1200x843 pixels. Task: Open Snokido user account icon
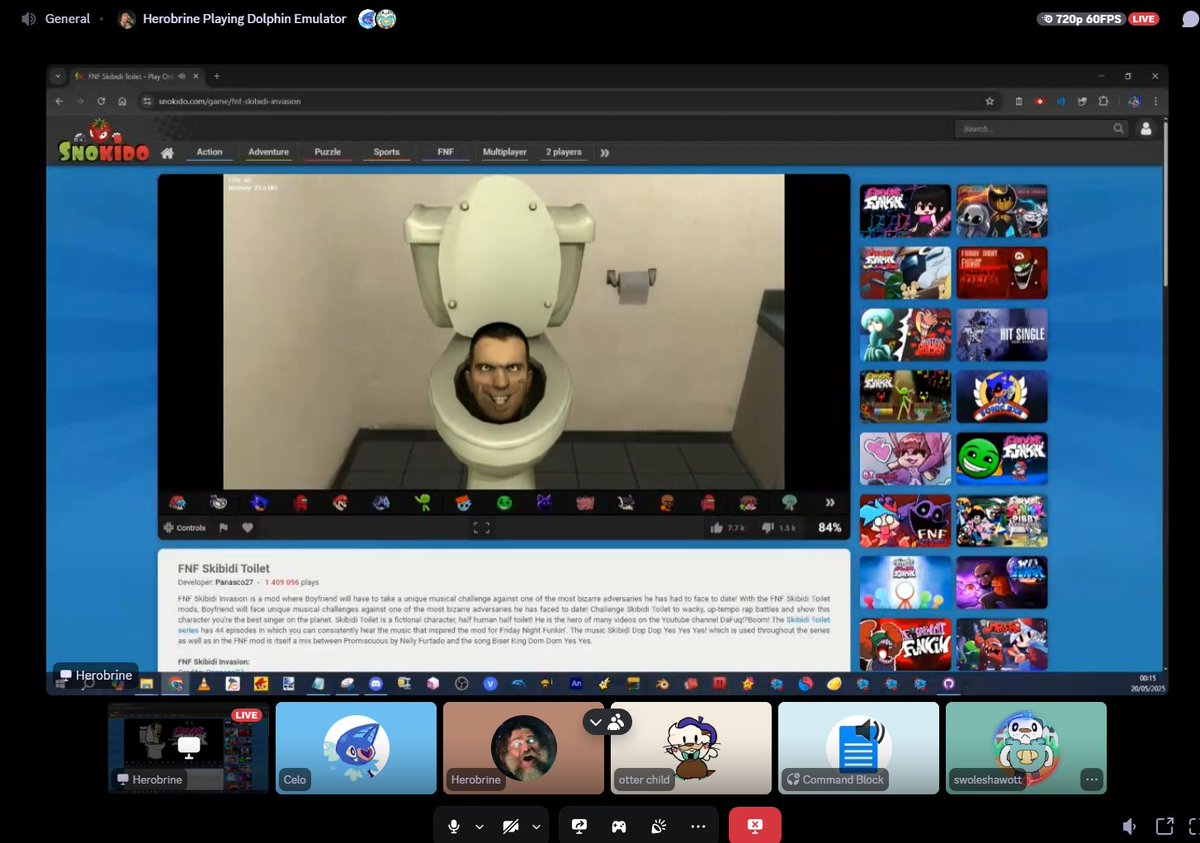1146,128
